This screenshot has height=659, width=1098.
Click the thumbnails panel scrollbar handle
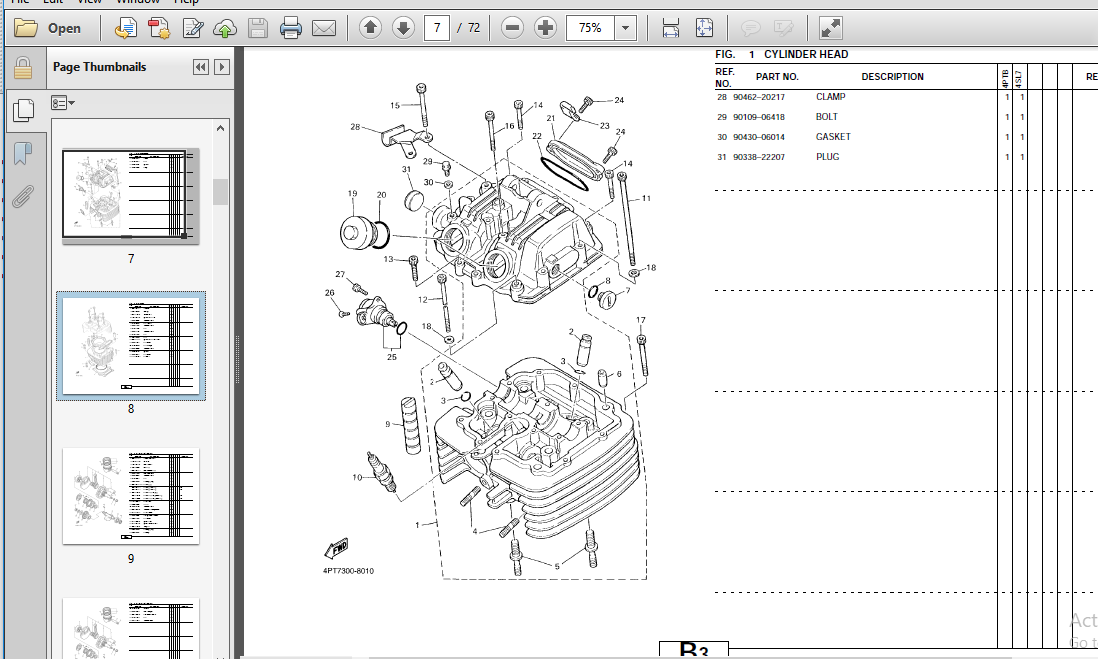pos(221,192)
